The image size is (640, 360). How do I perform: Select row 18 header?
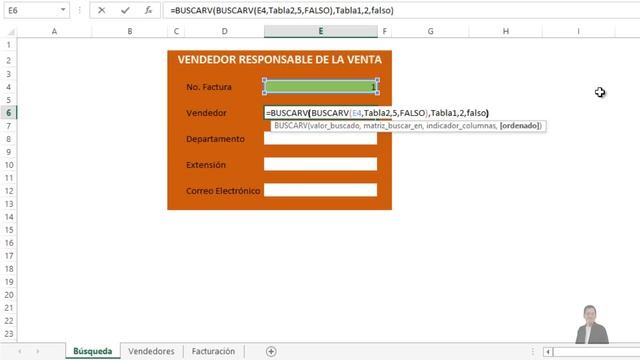pyautogui.click(x=9, y=269)
